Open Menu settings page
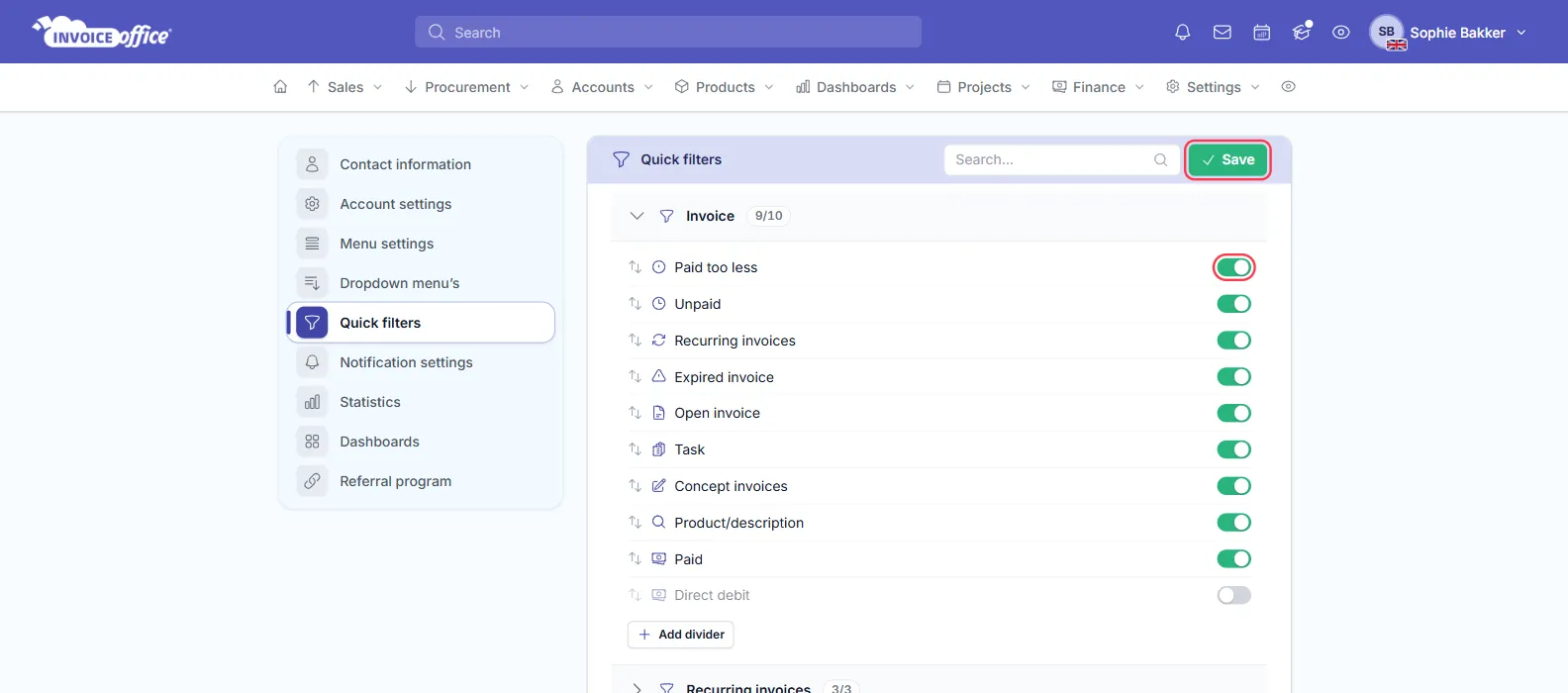 tap(421, 244)
